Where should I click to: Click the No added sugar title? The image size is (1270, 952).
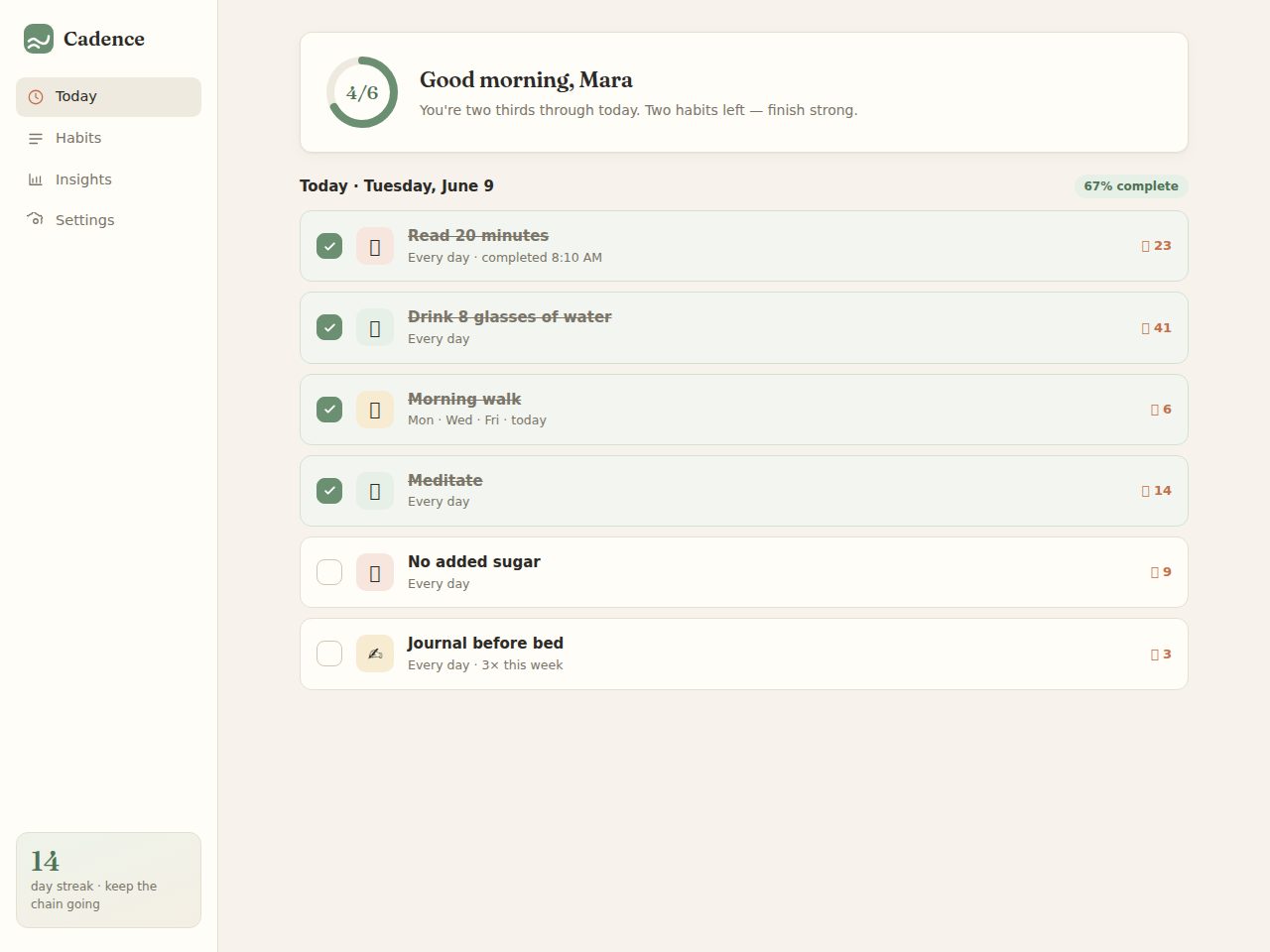474,562
